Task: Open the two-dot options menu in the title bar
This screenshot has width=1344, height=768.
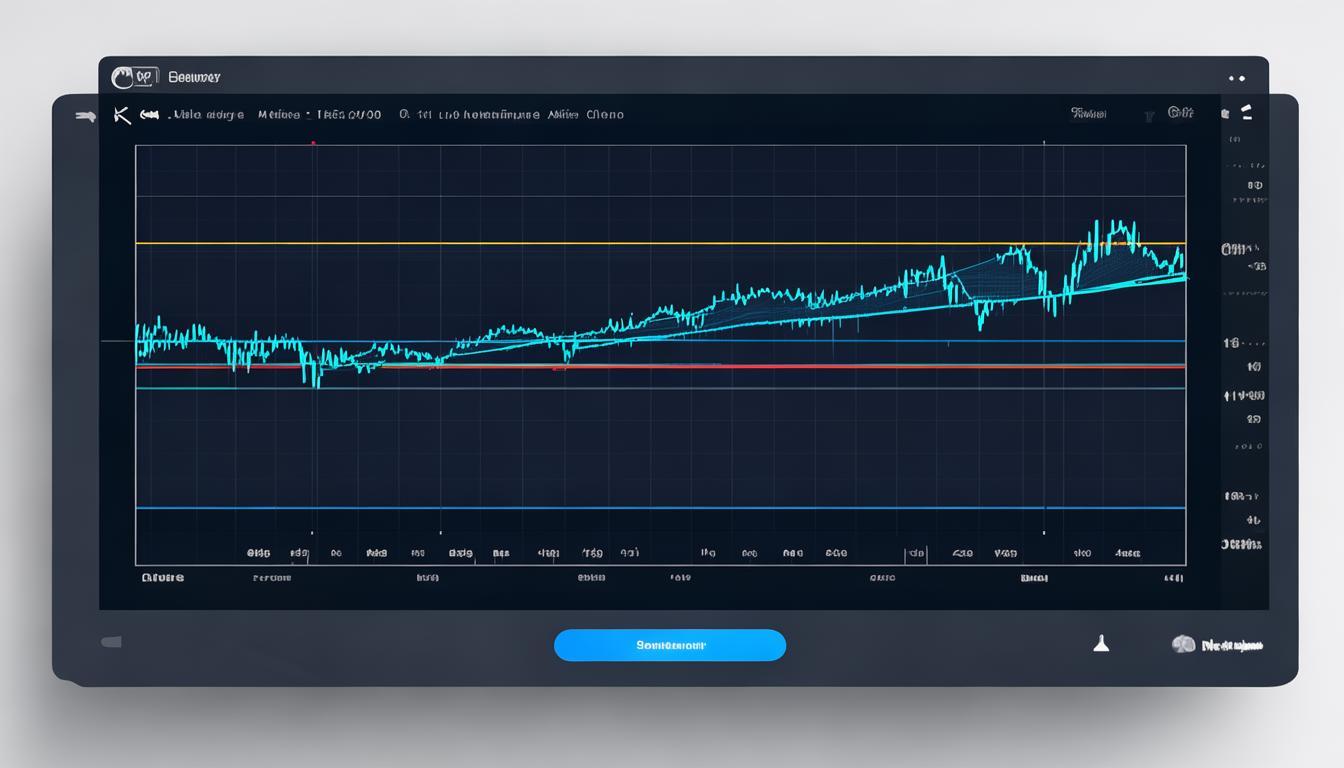Action: point(1237,78)
